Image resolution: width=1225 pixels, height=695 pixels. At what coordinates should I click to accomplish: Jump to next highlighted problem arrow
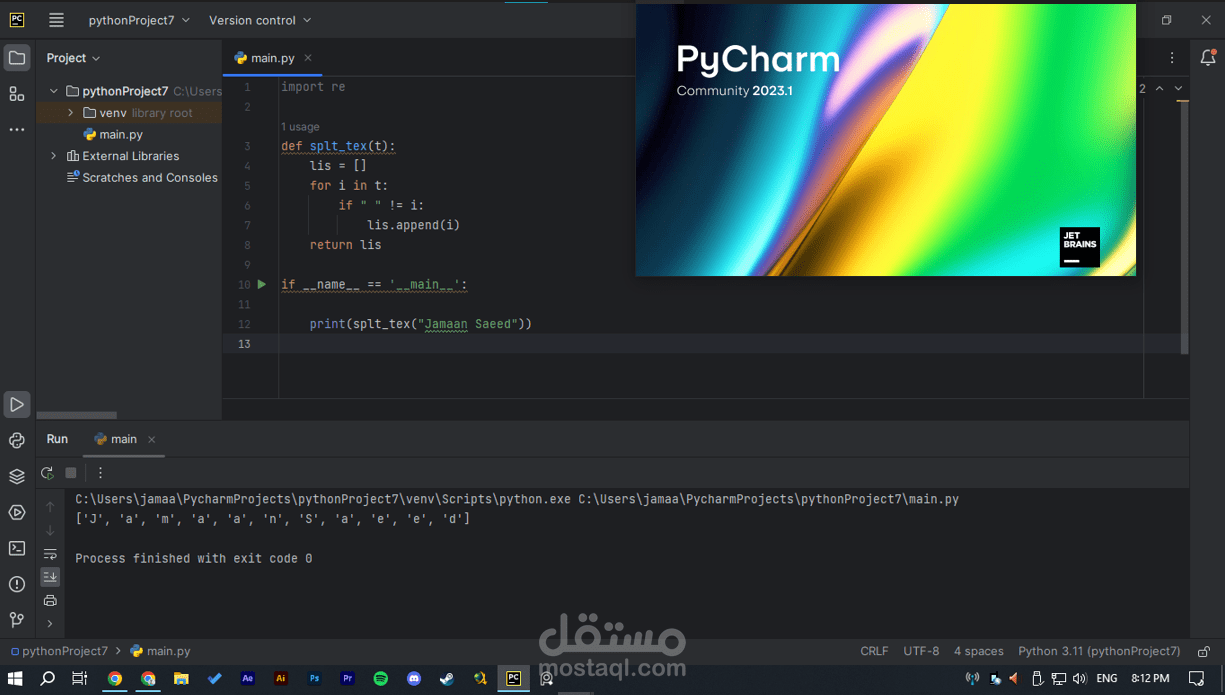[1179, 88]
